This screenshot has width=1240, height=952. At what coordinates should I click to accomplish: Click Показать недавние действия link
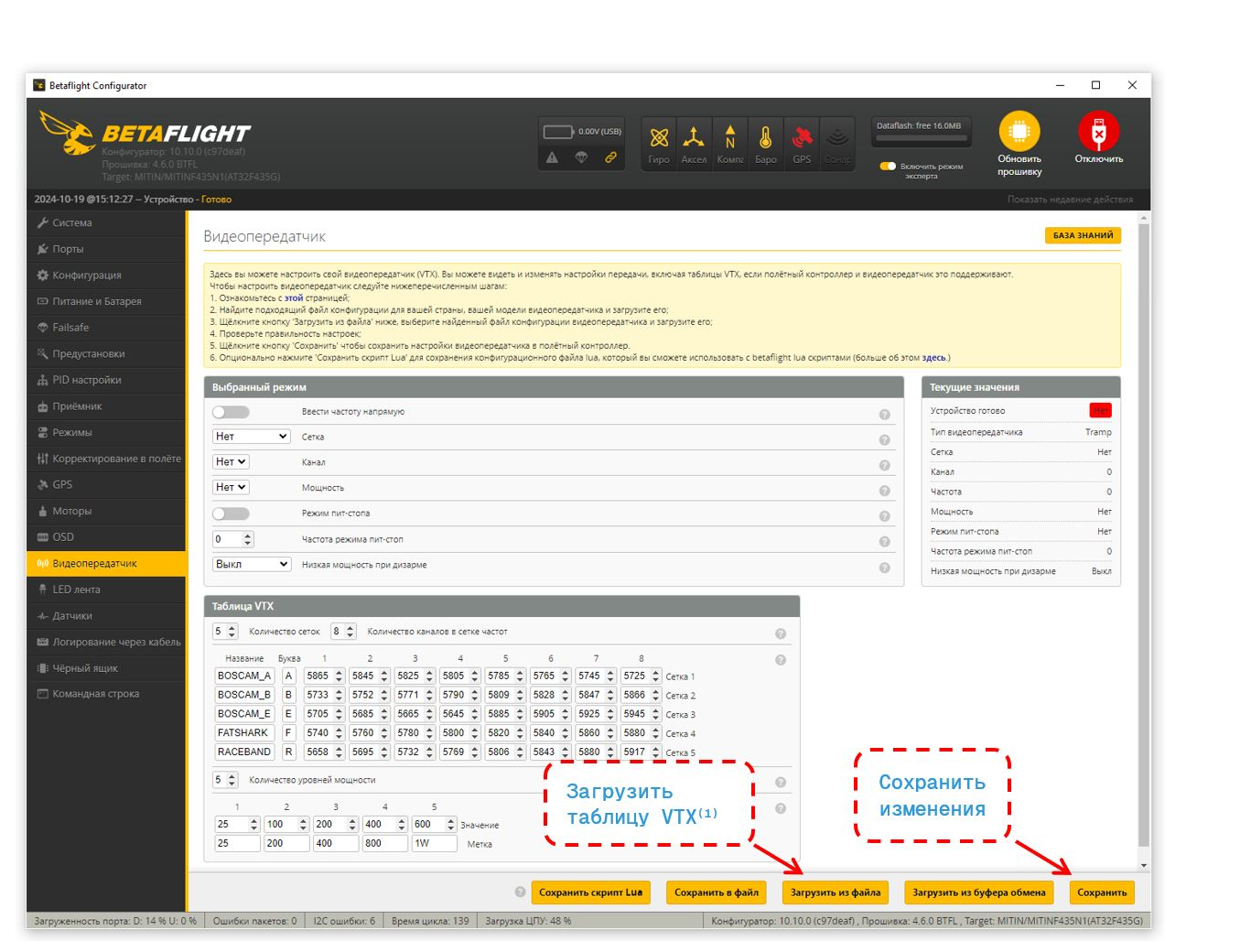click(x=1070, y=200)
